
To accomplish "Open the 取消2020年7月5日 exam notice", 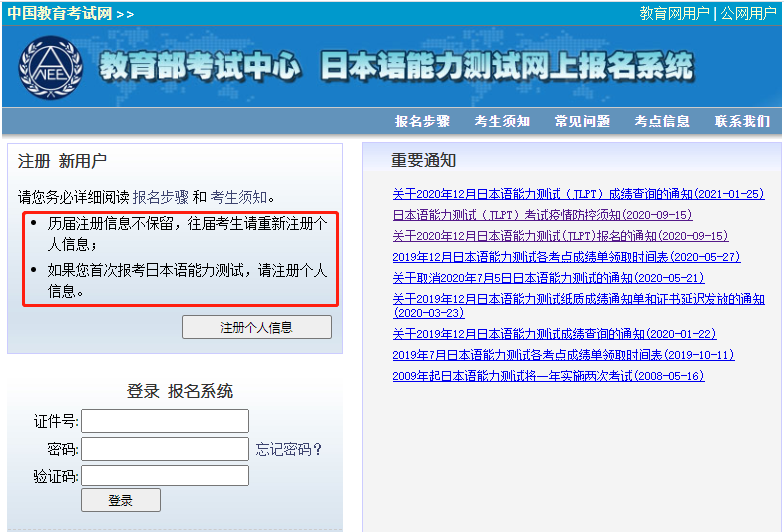I will (547, 278).
